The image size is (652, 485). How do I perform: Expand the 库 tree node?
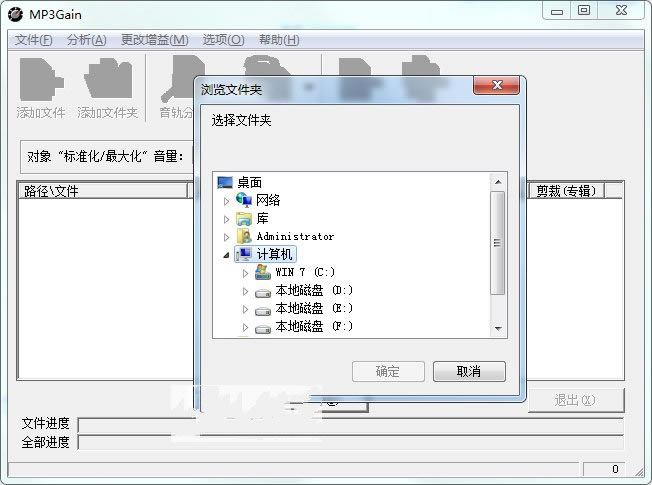pos(226,219)
